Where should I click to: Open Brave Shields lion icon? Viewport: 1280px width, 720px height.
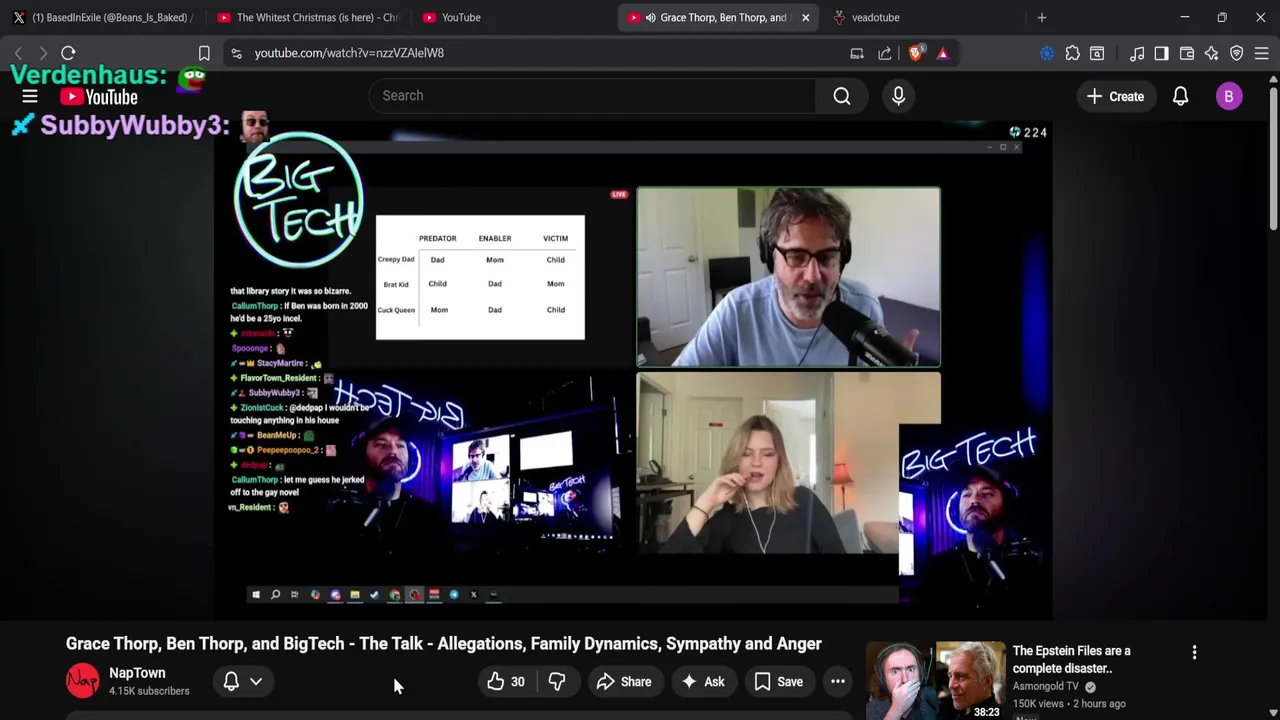(x=915, y=53)
